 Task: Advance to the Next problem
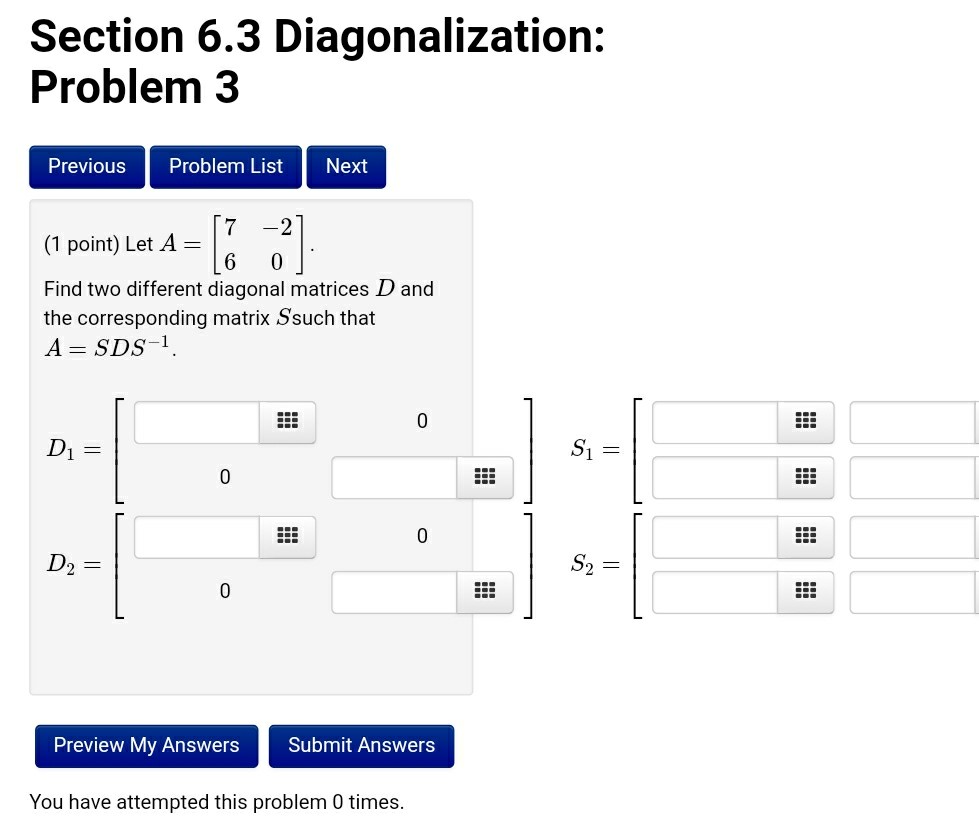pos(346,166)
